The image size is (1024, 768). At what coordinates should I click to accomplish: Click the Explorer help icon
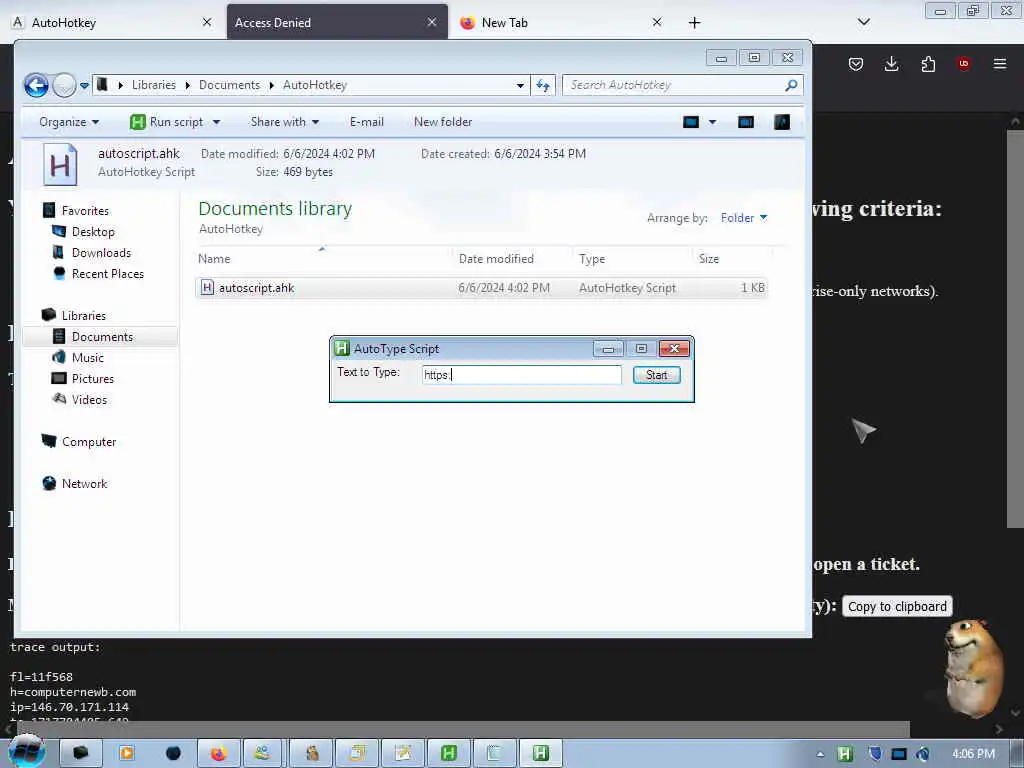pos(782,122)
